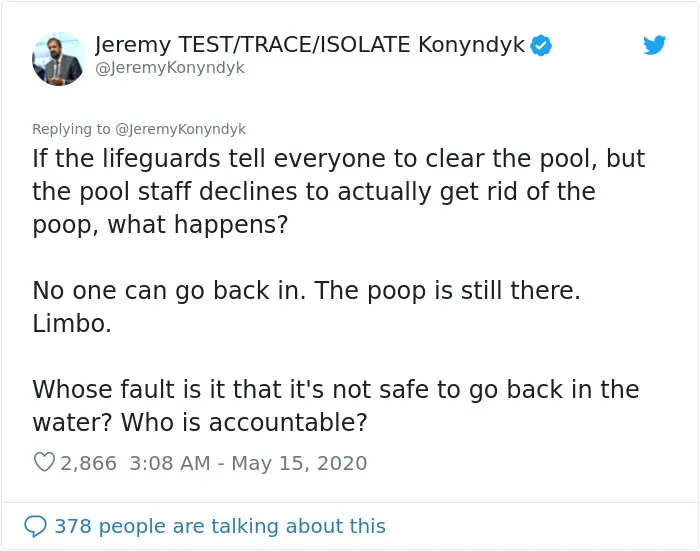Click the 2,866 likes count
Screen dimensions: 700x551
pyautogui.click(x=88, y=463)
